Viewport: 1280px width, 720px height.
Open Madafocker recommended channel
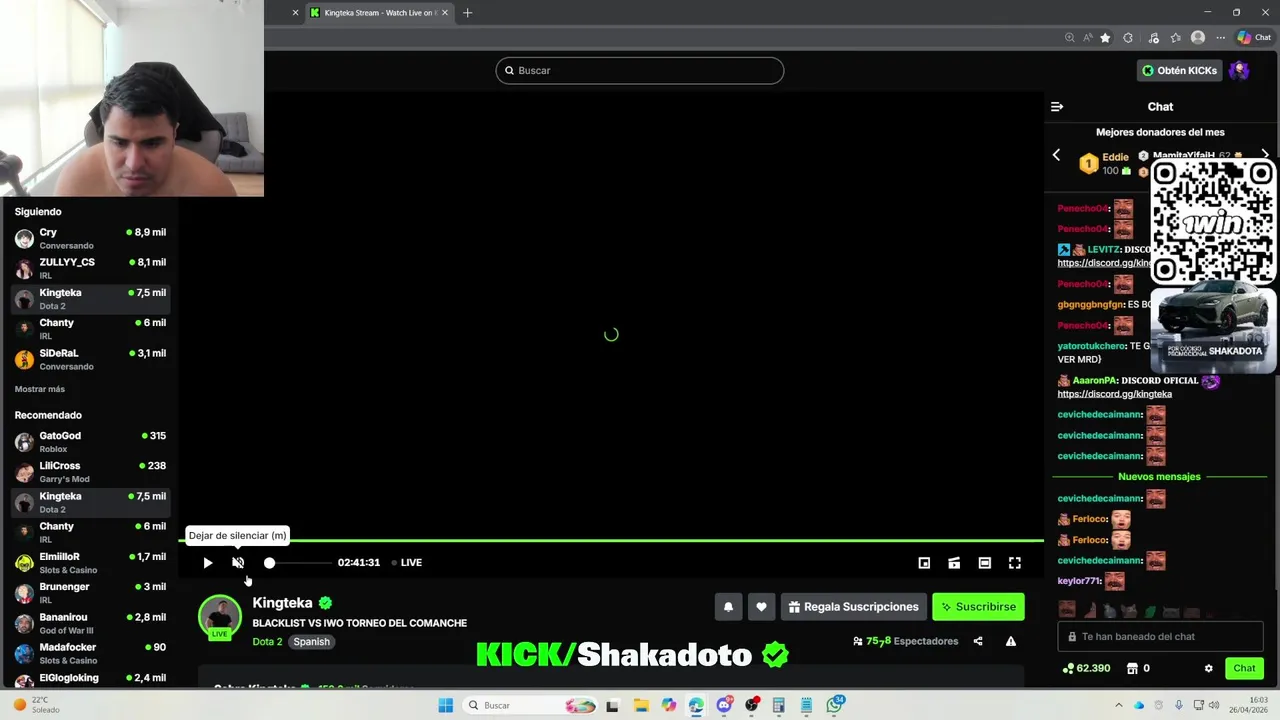click(90, 653)
